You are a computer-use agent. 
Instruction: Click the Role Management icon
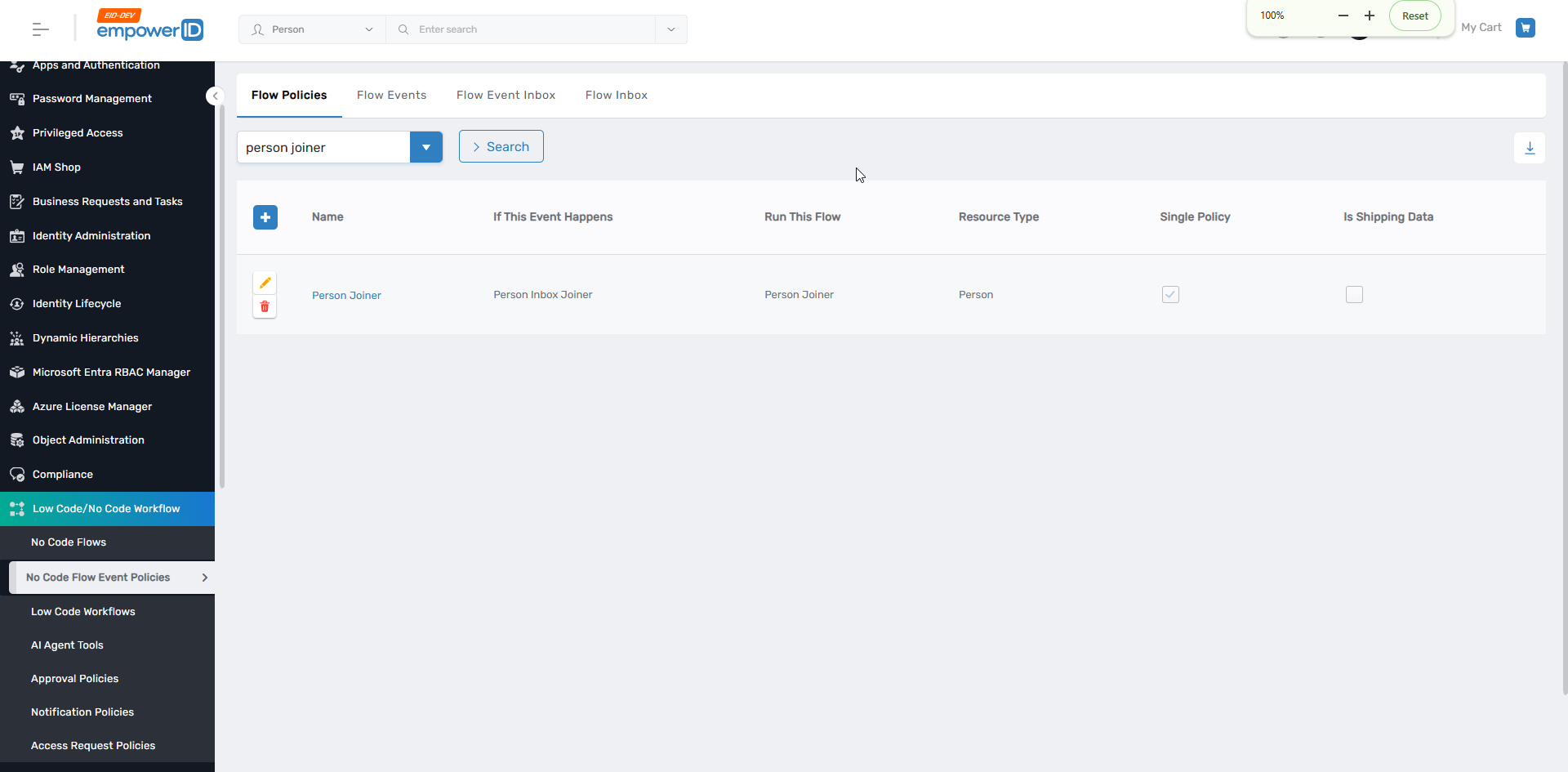(17, 270)
